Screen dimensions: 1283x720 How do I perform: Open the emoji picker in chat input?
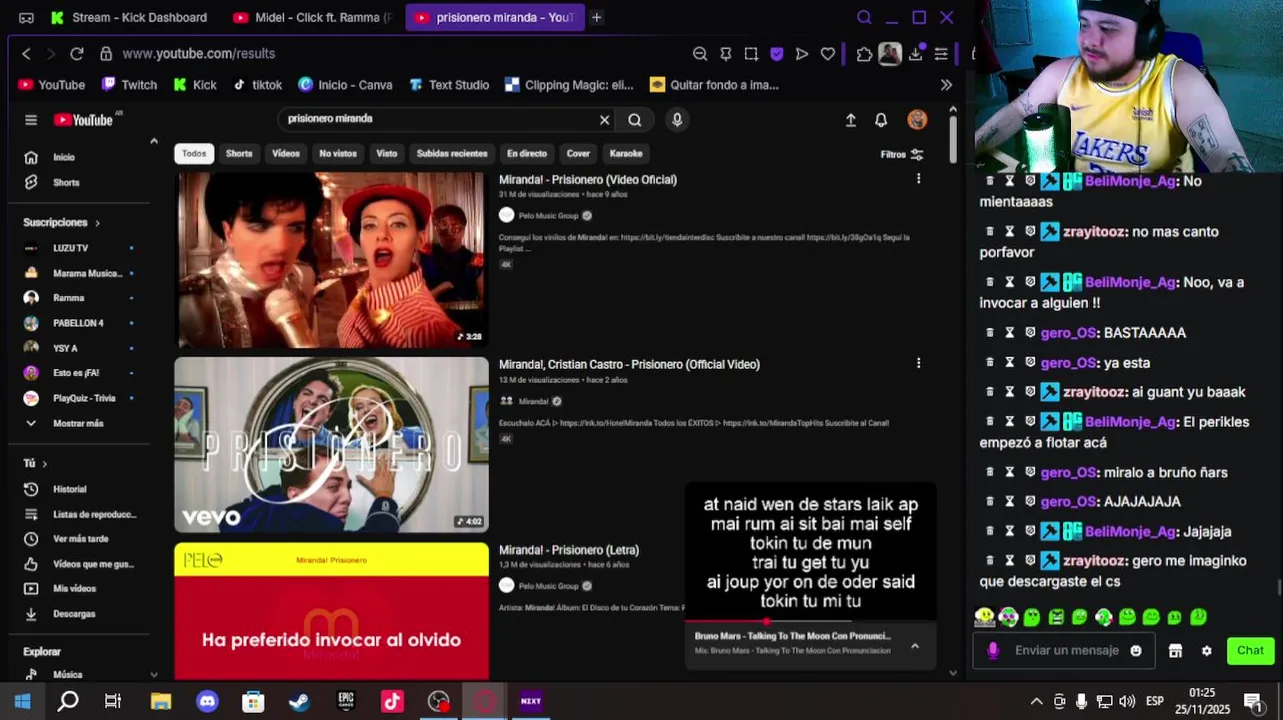tap(1136, 651)
